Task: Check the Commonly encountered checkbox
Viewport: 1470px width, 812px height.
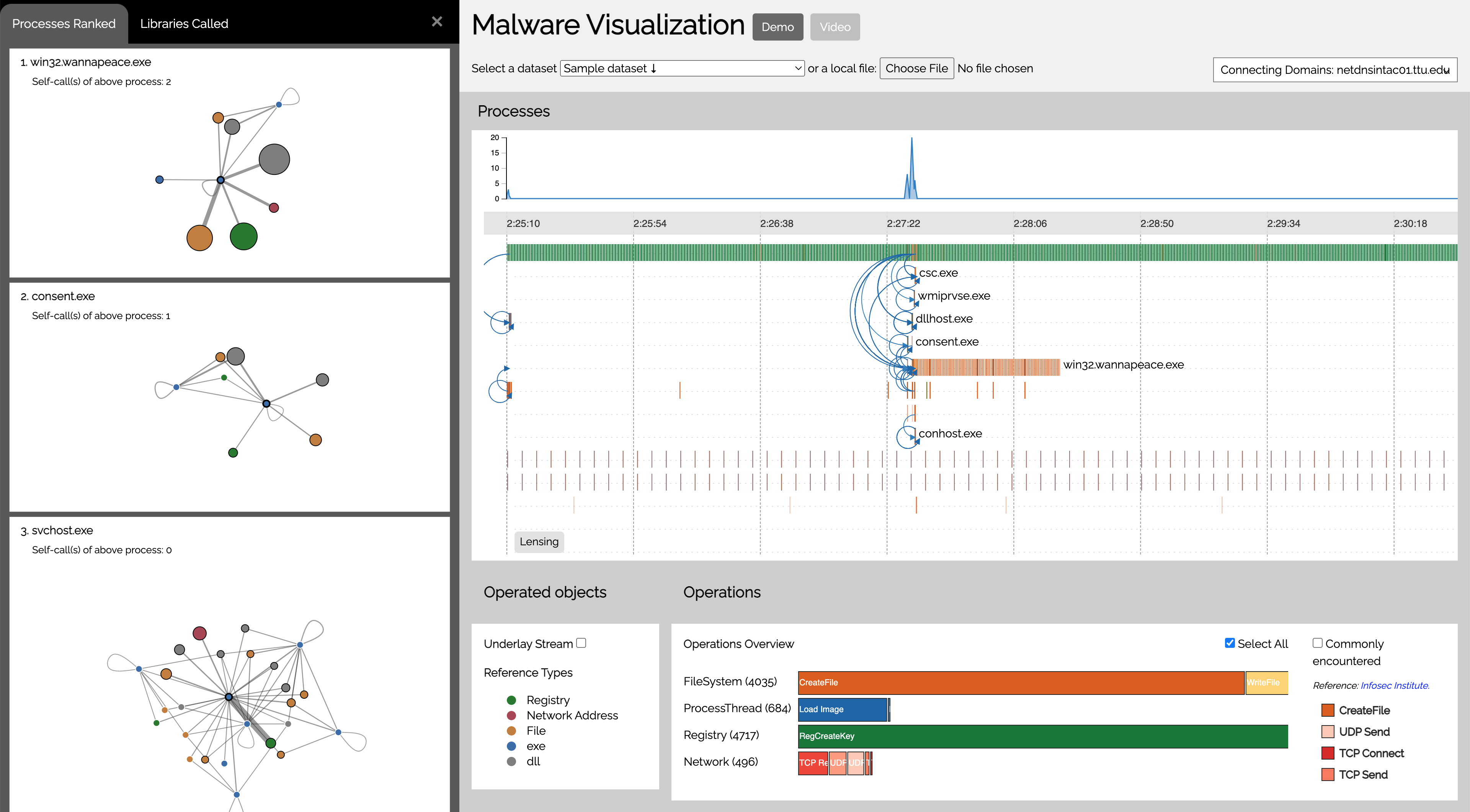Action: pyautogui.click(x=1317, y=642)
